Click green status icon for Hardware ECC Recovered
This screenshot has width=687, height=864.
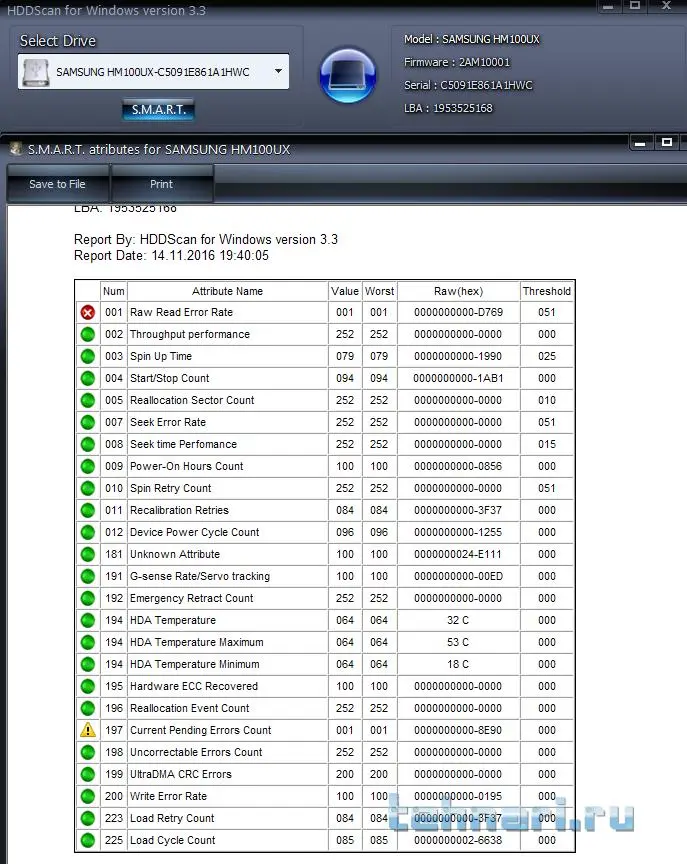point(88,687)
